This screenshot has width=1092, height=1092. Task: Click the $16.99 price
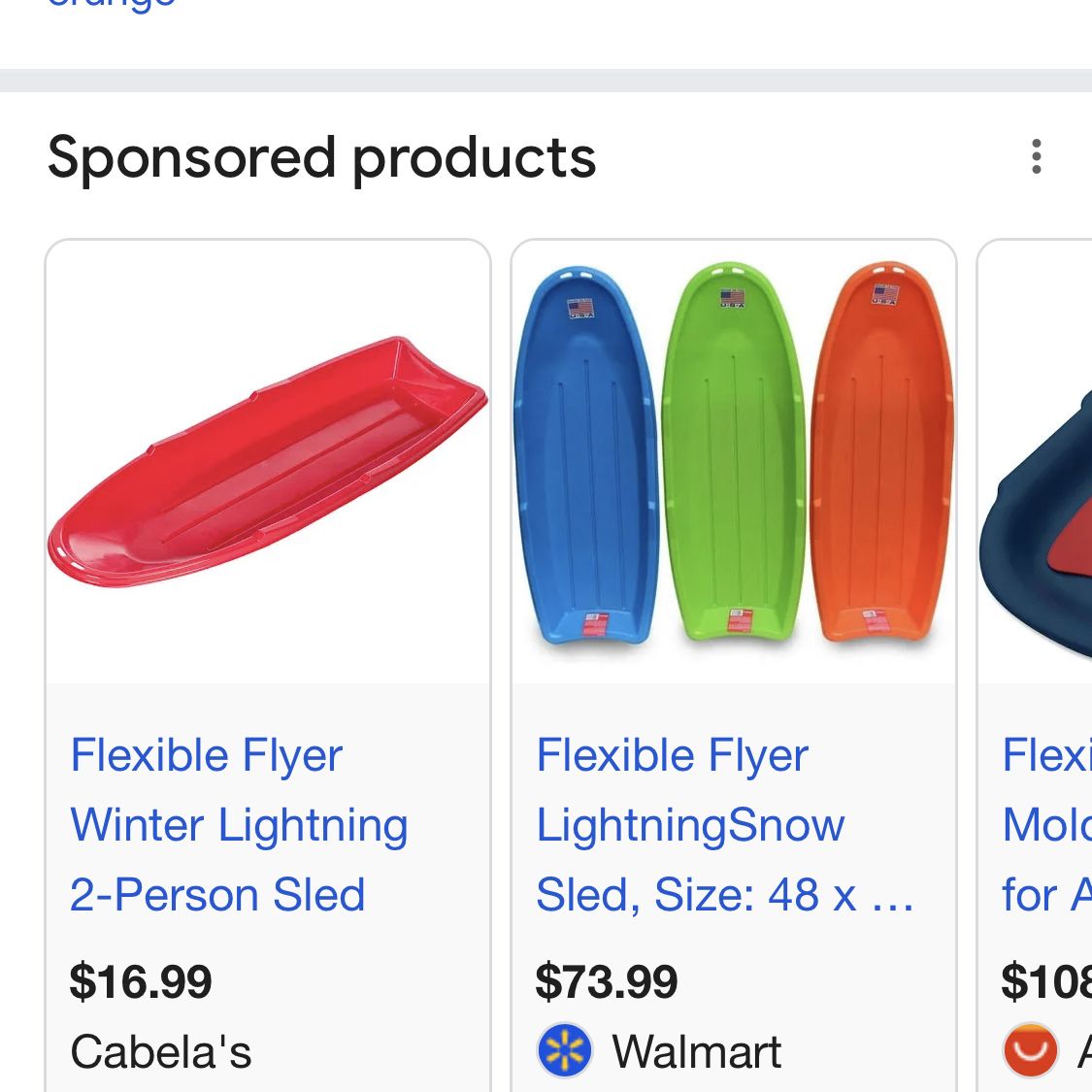pos(141,981)
